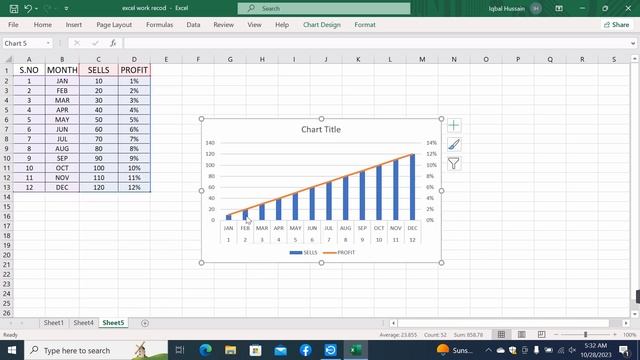640x360 pixels.
Task: Open the File menu
Action: [13, 25]
